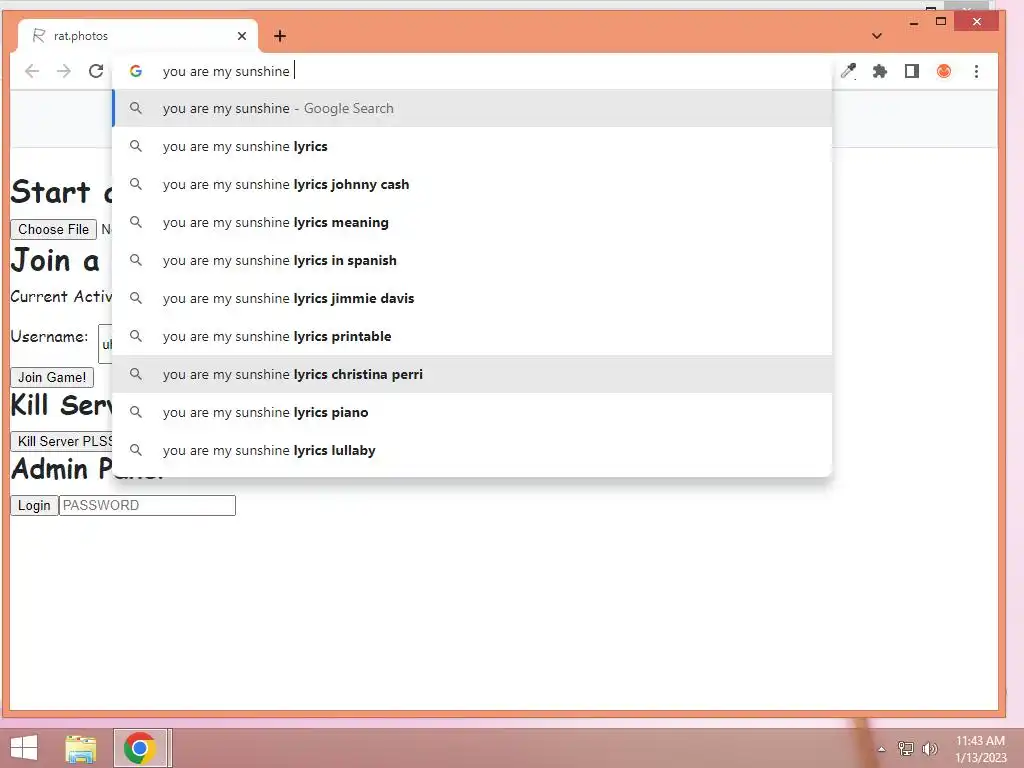Screen dimensions: 1024x768
Task: Open the profile avatar icon
Action: [x=944, y=71]
